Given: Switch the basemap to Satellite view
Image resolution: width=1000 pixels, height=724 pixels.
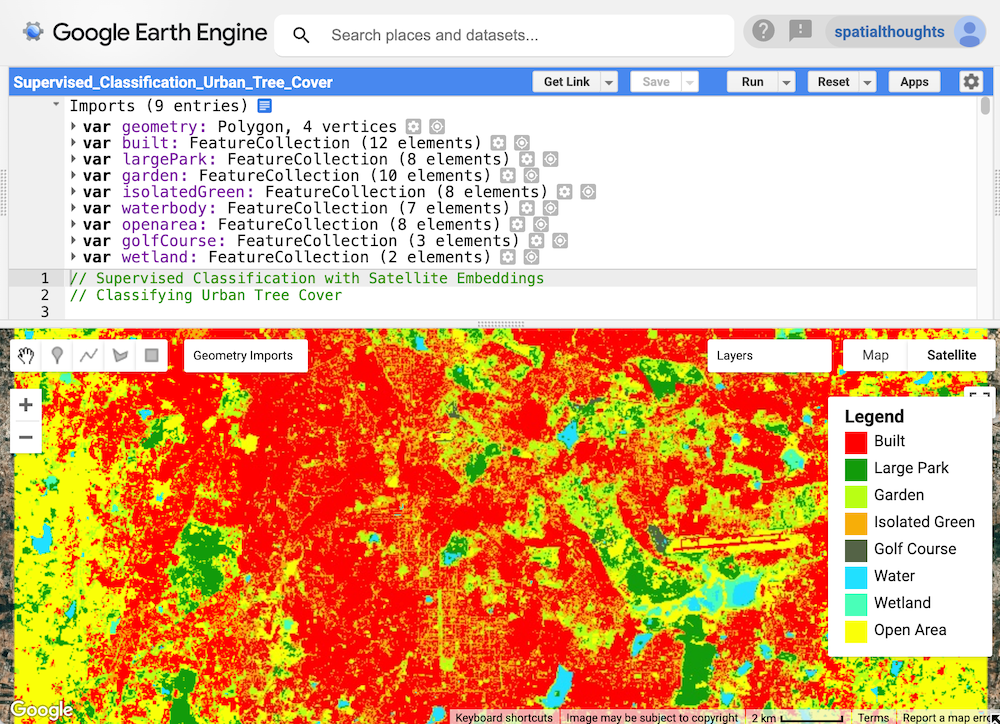Looking at the screenshot, I should pyautogui.click(x=951, y=355).
